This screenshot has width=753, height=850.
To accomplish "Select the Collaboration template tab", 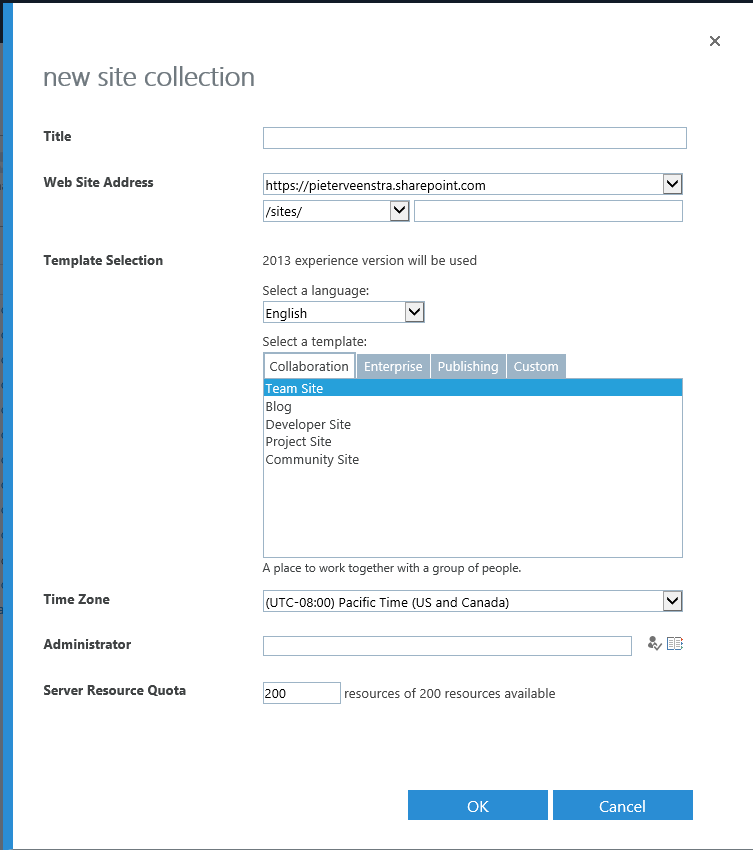I will coord(309,366).
